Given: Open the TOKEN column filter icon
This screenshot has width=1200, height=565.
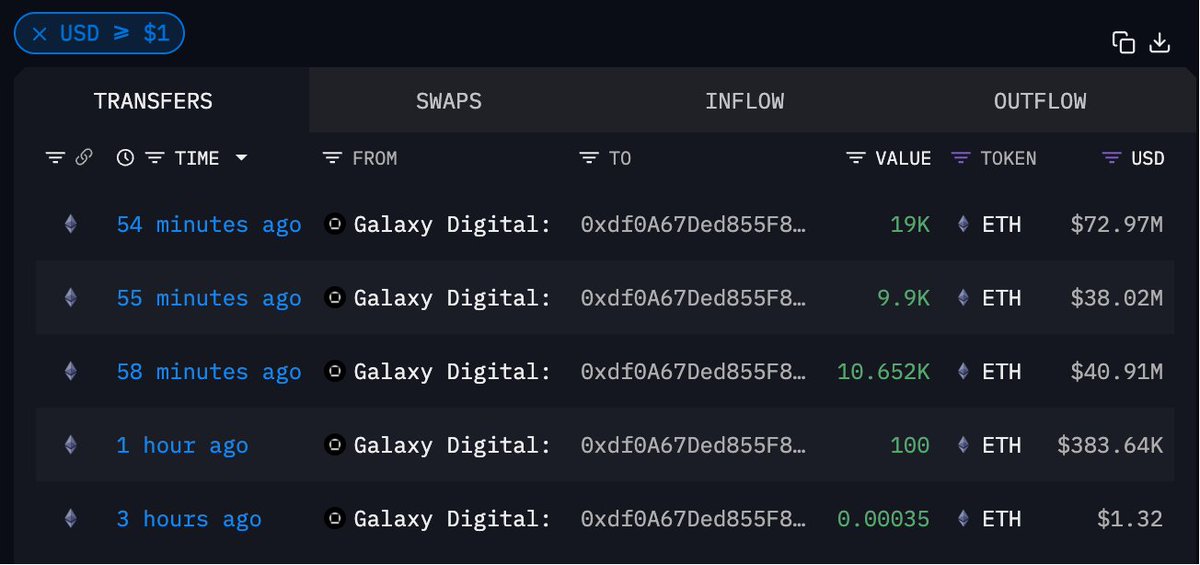Looking at the screenshot, I should (961, 158).
